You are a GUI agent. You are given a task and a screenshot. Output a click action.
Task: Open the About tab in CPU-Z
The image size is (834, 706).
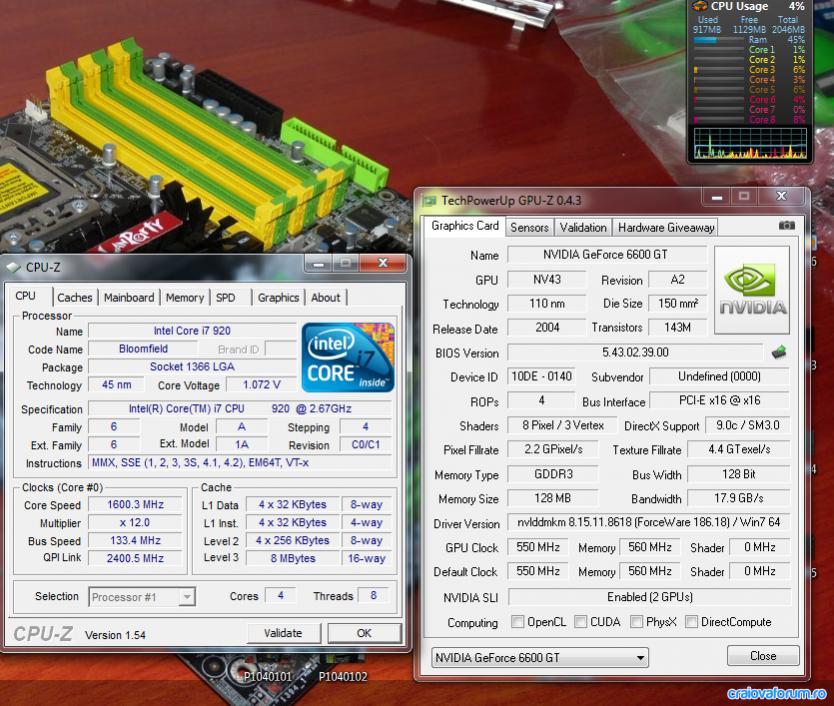click(x=326, y=297)
